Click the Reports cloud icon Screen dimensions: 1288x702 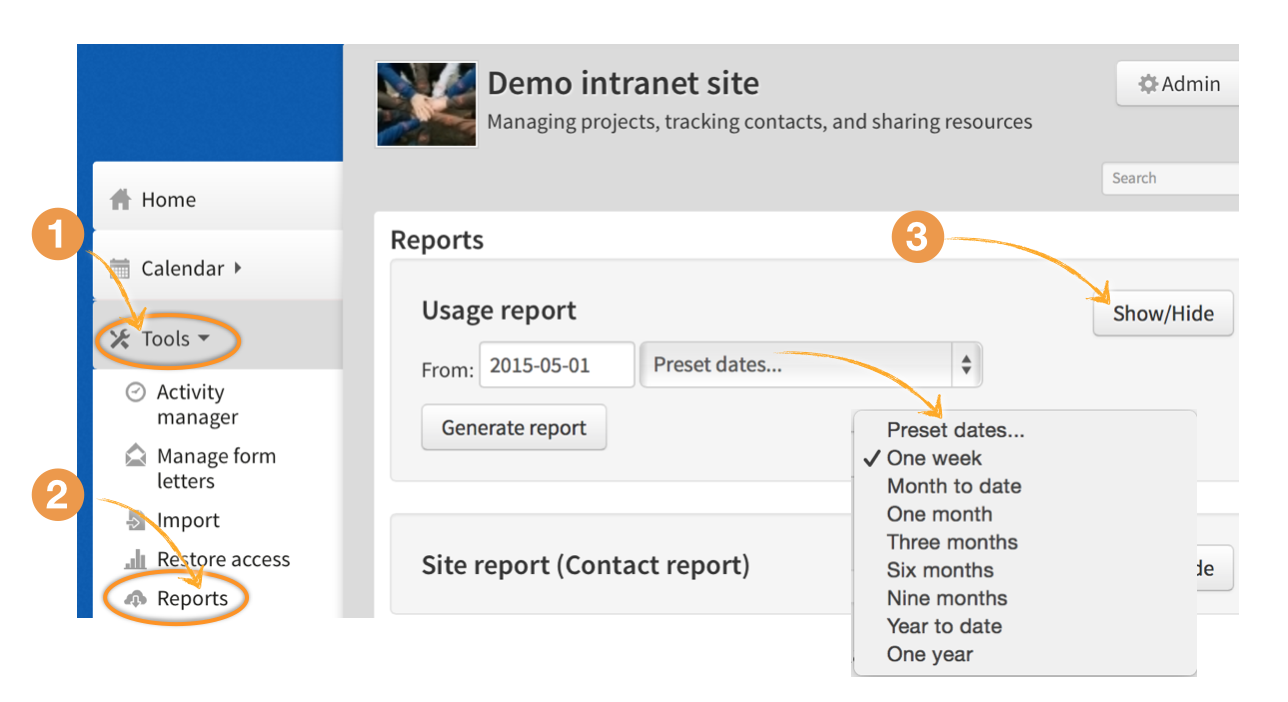coord(135,598)
